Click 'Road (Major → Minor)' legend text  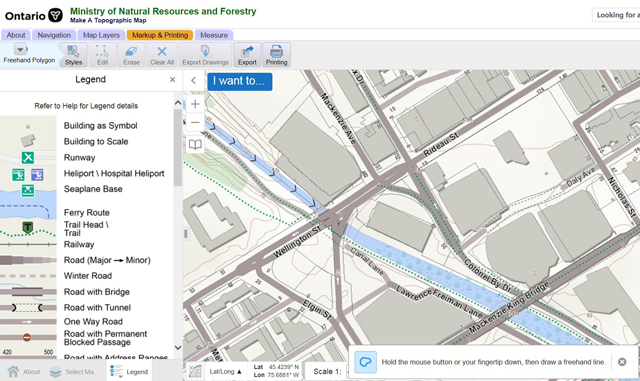(x=107, y=260)
